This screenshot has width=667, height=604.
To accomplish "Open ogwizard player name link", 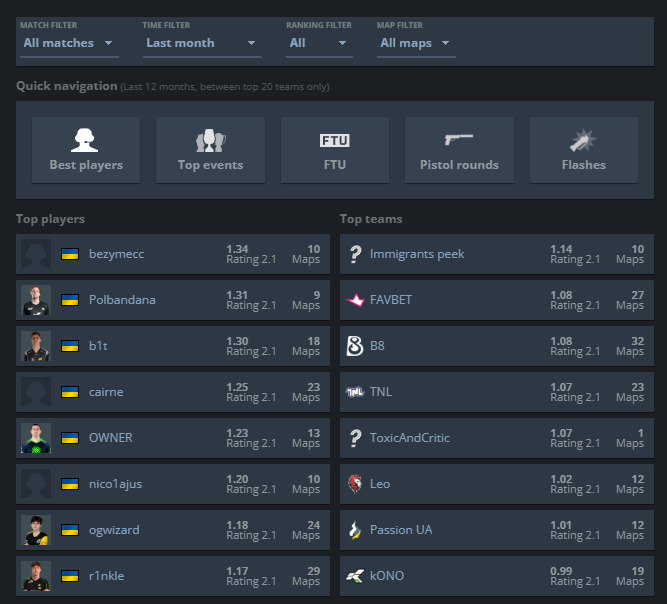I will coord(114,530).
